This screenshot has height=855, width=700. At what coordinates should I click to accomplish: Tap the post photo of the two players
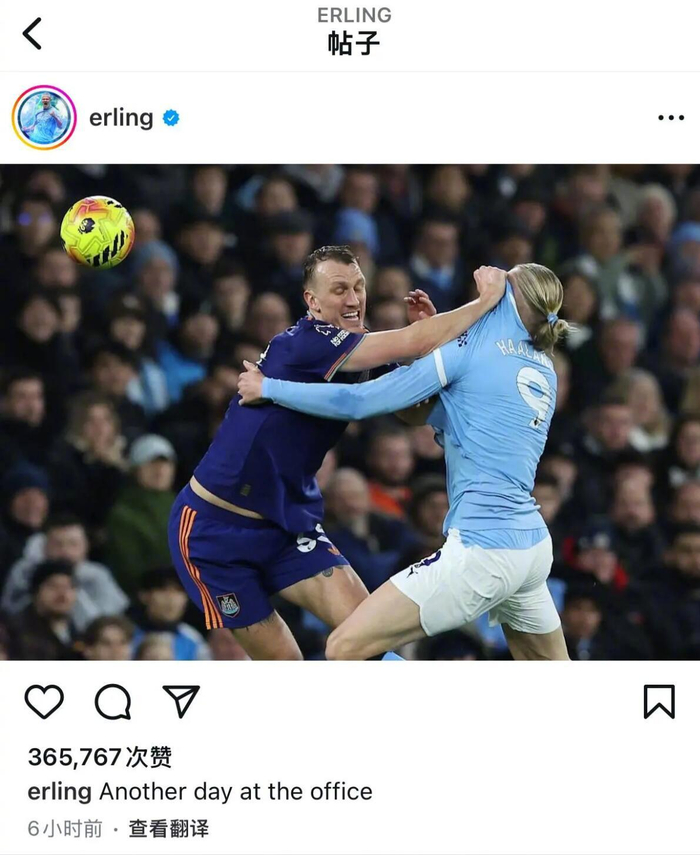[350, 412]
